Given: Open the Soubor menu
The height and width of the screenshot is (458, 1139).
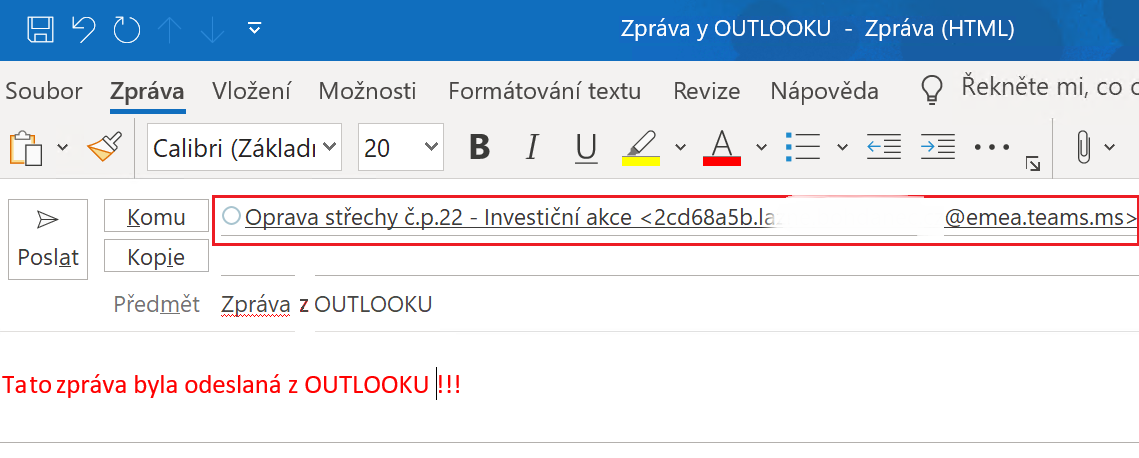Looking at the screenshot, I should [44, 91].
